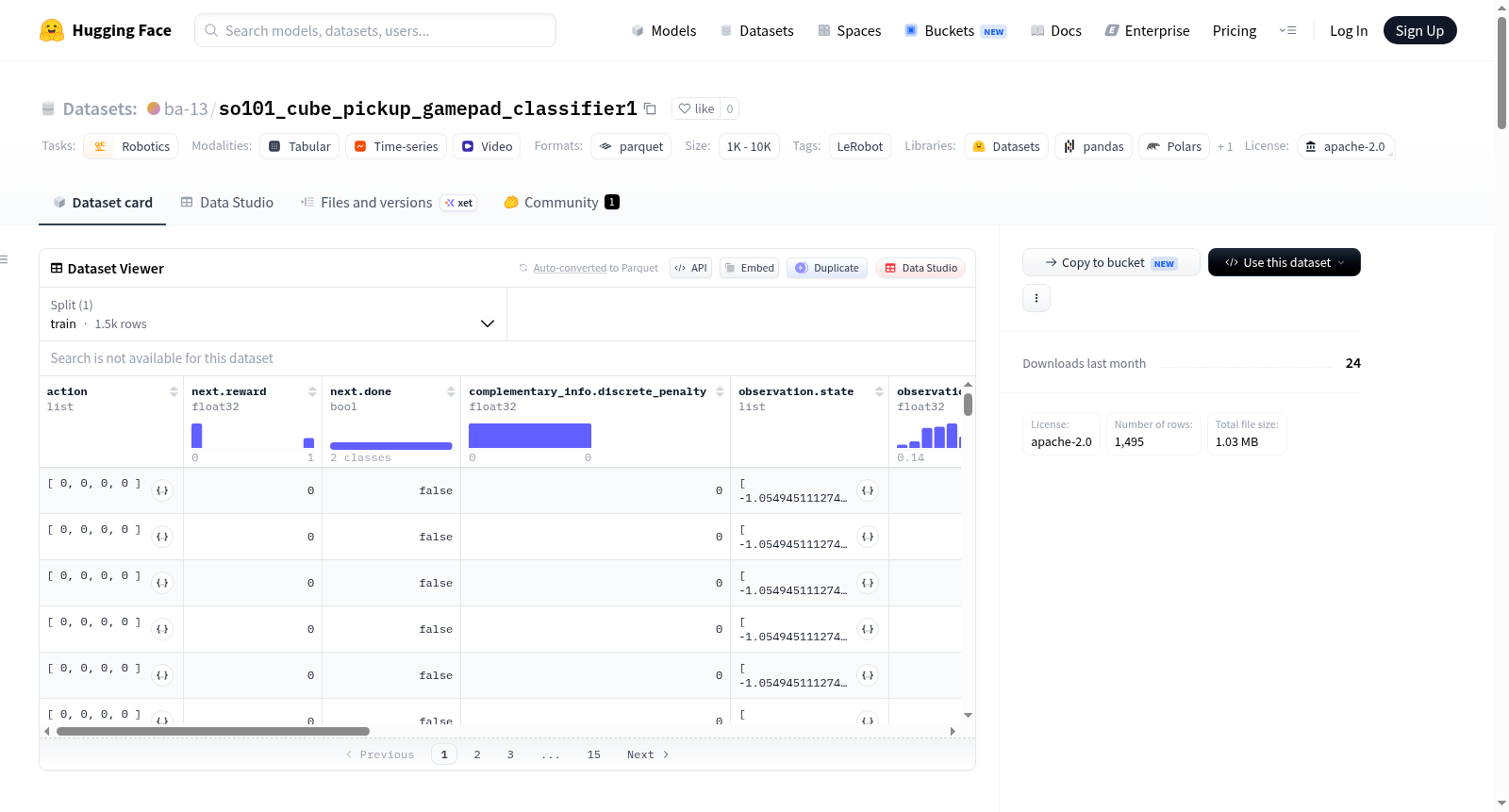Click the 1K - 10K size tag
Image resolution: width=1509 pixels, height=812 pixels.
[749, 146]
